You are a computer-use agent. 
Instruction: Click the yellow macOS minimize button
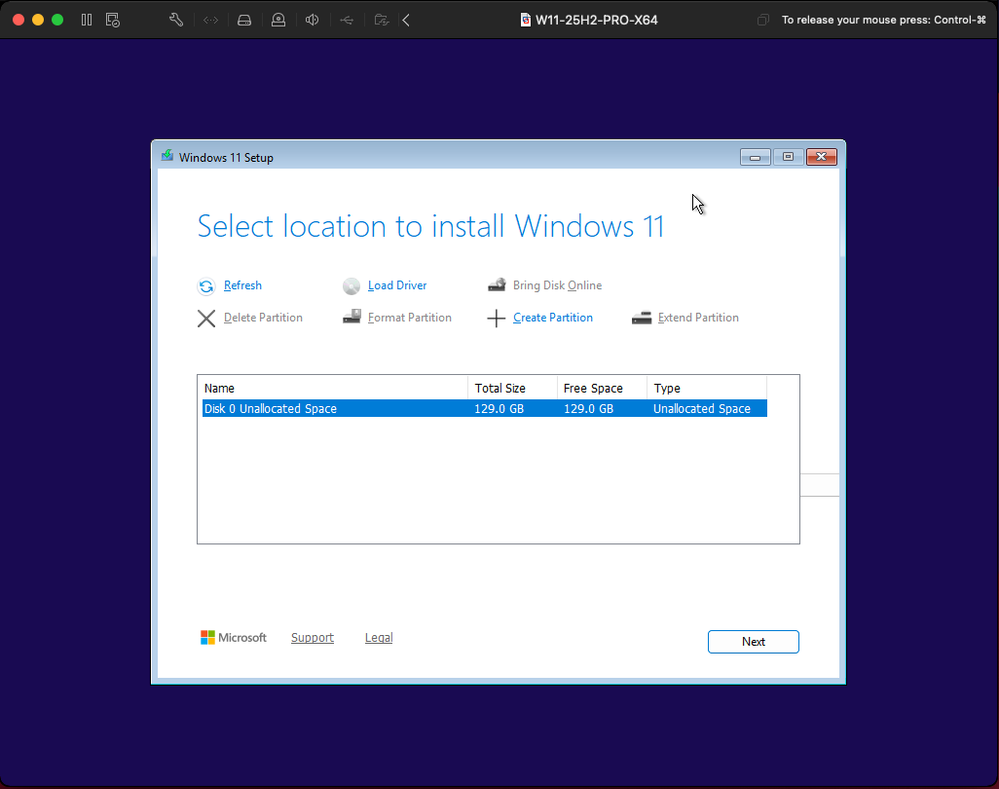pos(38,20)
